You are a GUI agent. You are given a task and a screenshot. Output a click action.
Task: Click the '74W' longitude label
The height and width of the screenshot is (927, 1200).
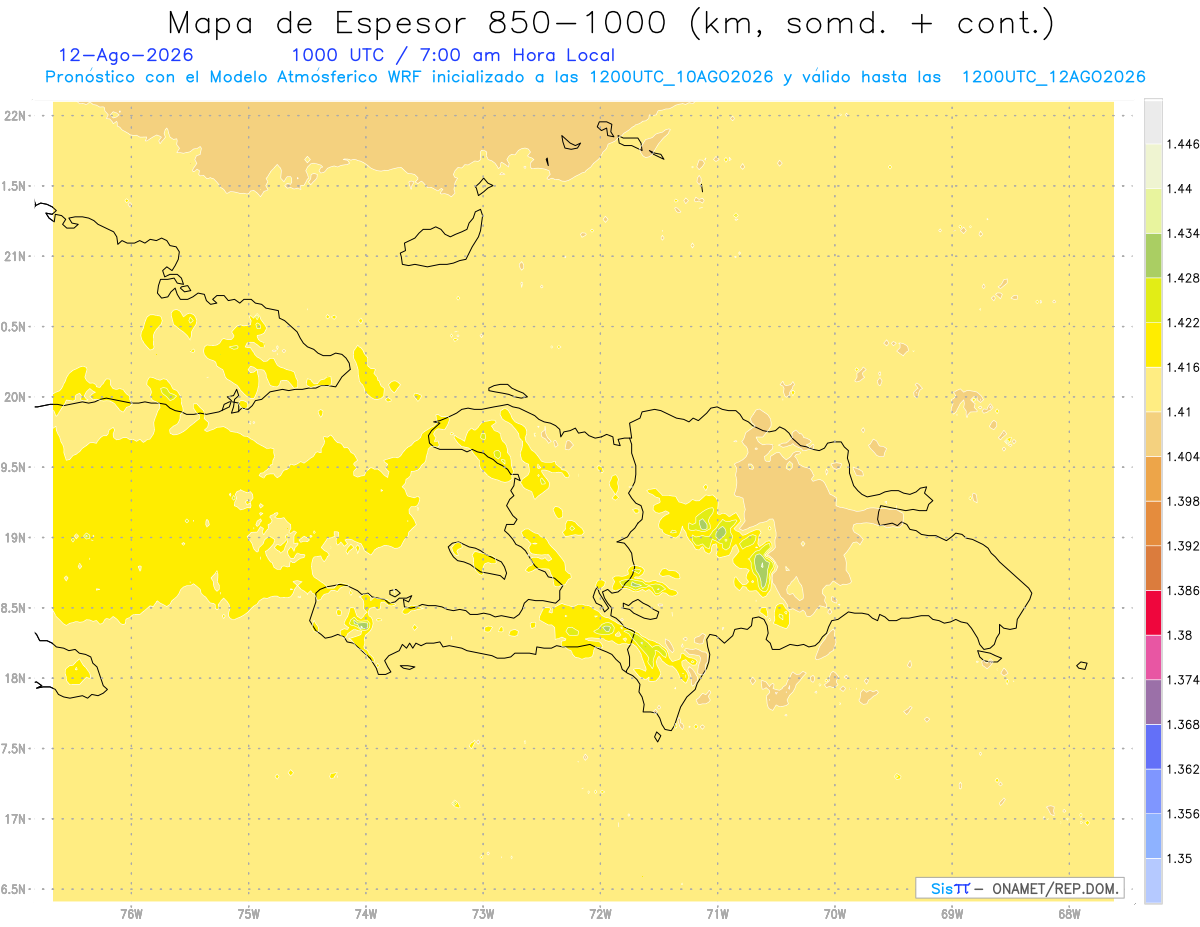[366, 914]
